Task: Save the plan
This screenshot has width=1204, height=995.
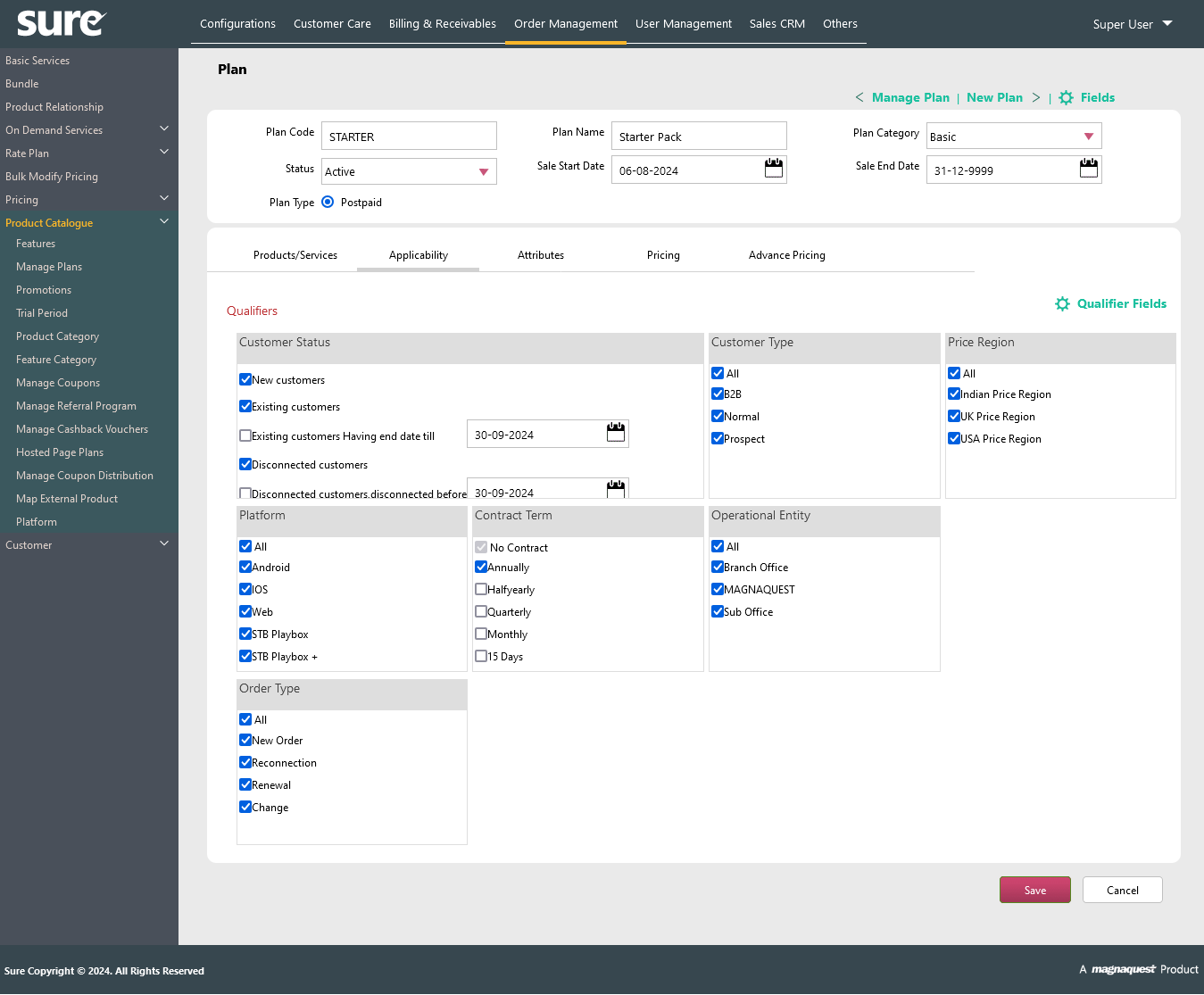Action: 1035,890
